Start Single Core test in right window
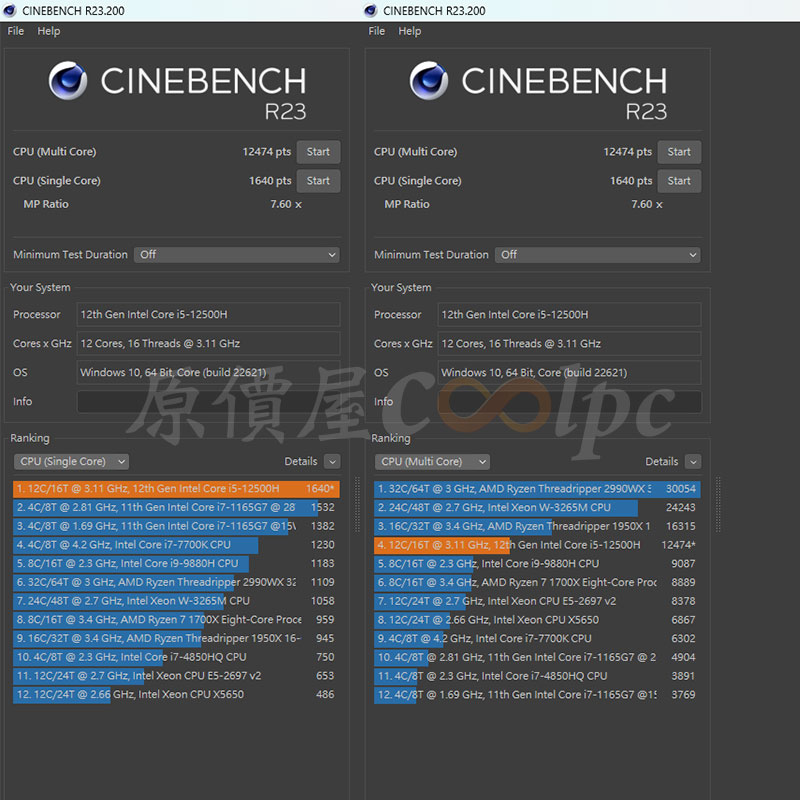Screen dimensions: 800x800 (679, 181)
